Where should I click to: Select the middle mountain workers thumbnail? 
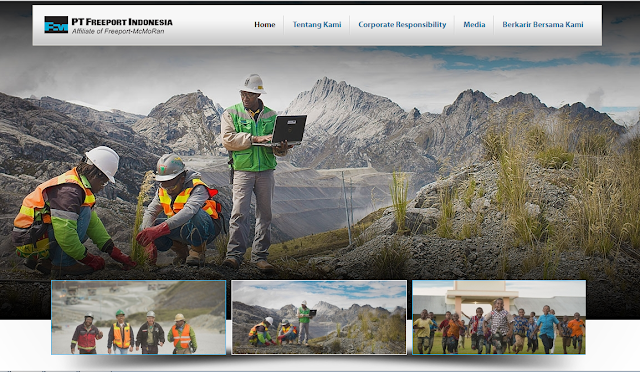click(319, 317)
